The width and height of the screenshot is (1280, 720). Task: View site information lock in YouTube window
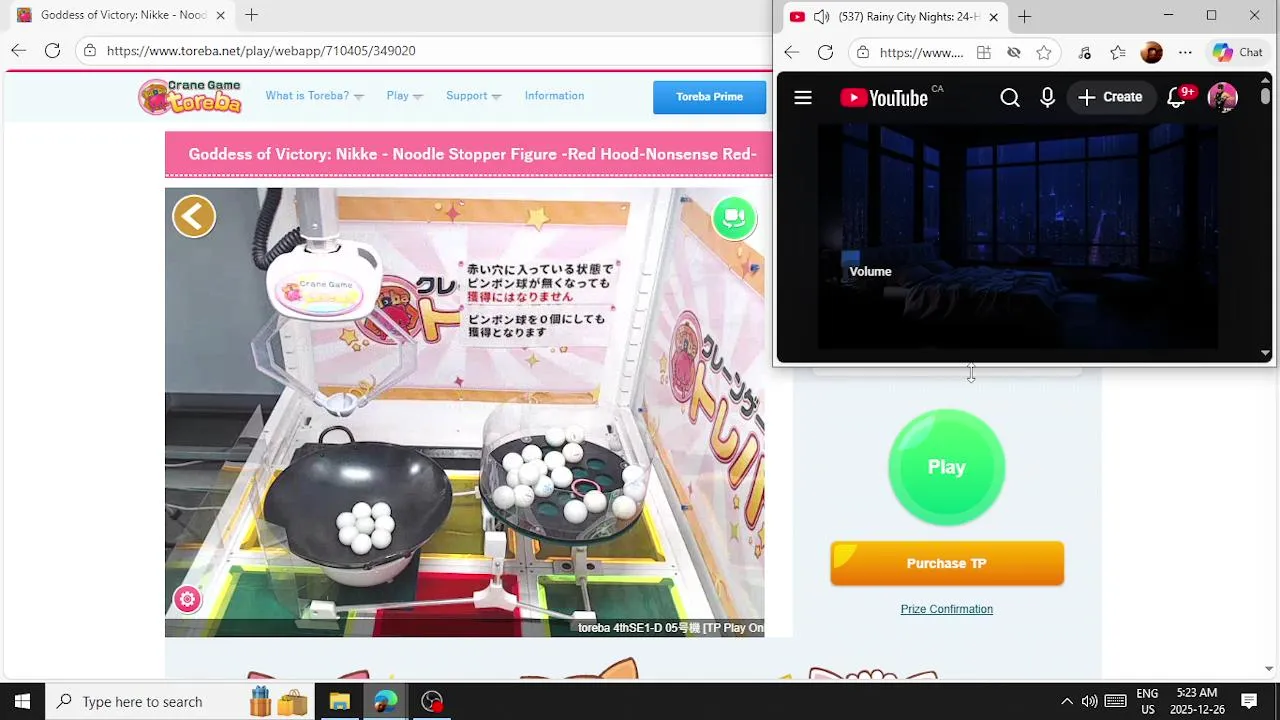click(863, 52)
